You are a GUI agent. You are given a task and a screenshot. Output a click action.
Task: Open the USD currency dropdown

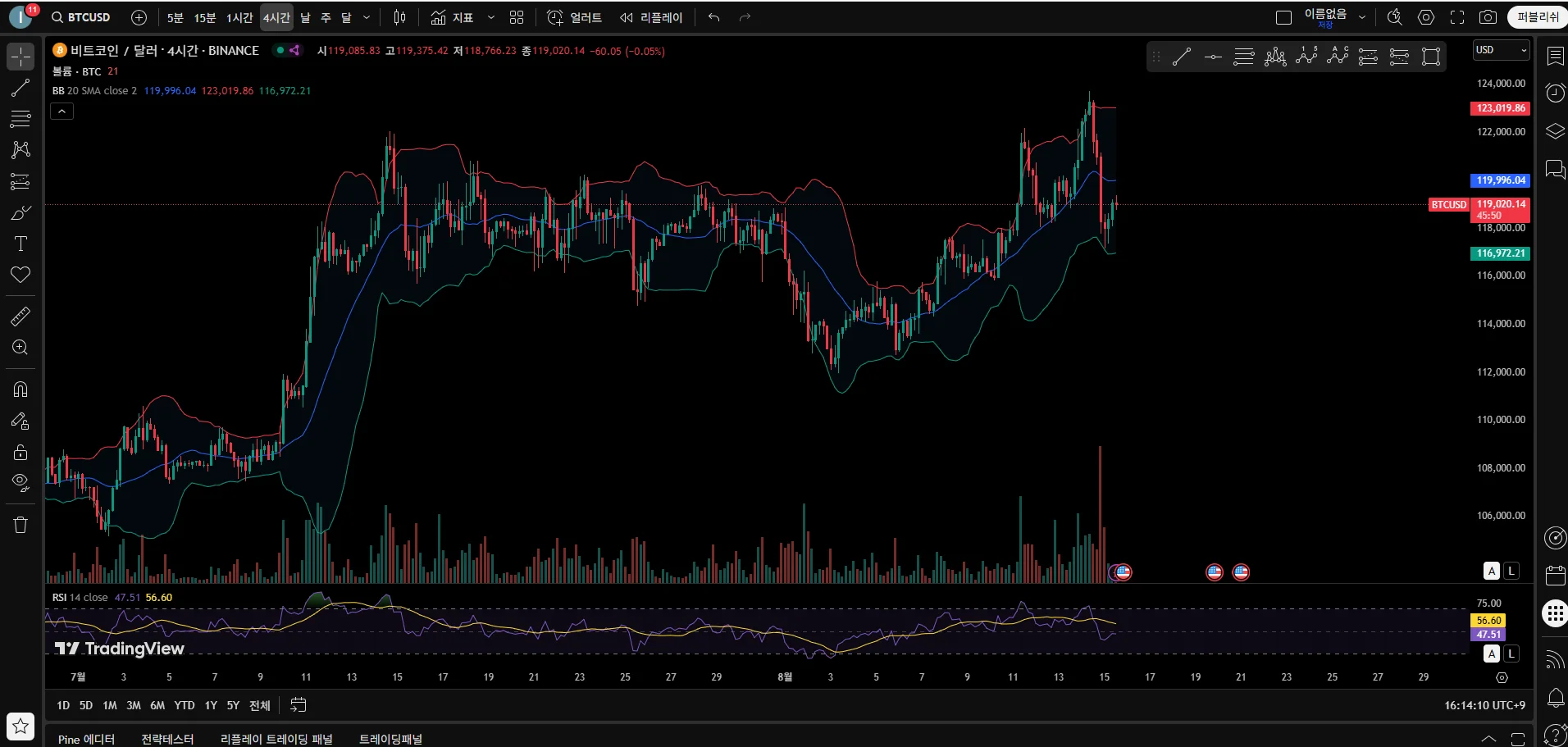[x=1502, y=50]
